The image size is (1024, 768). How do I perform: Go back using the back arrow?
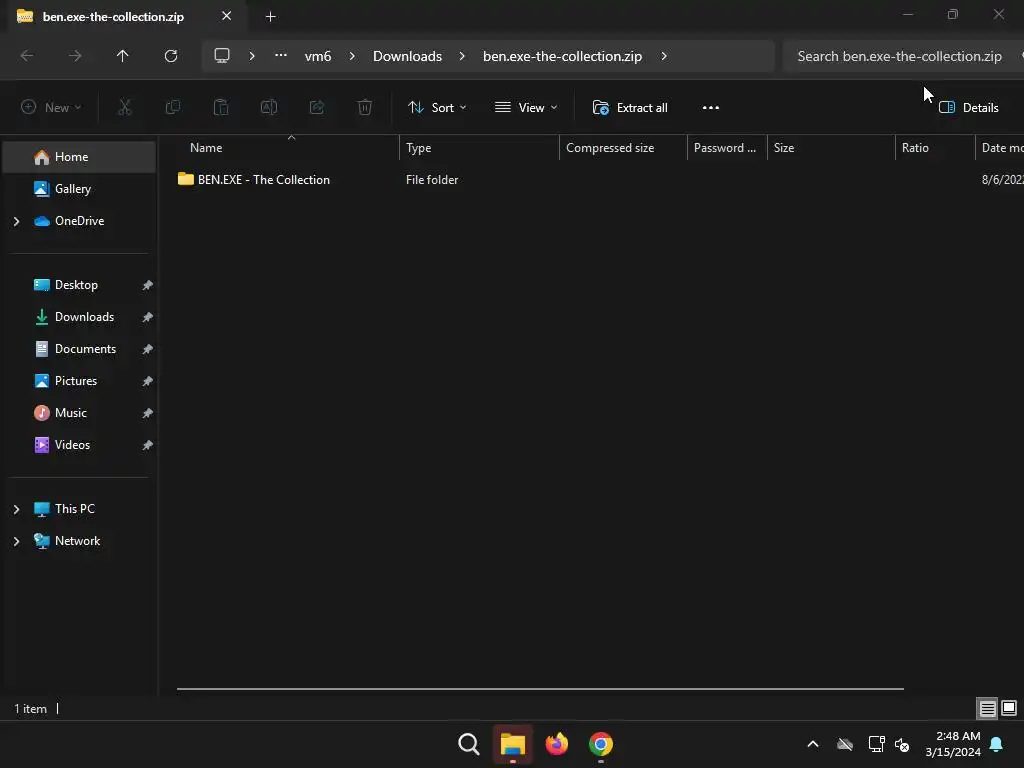click(x=27, y=56)
